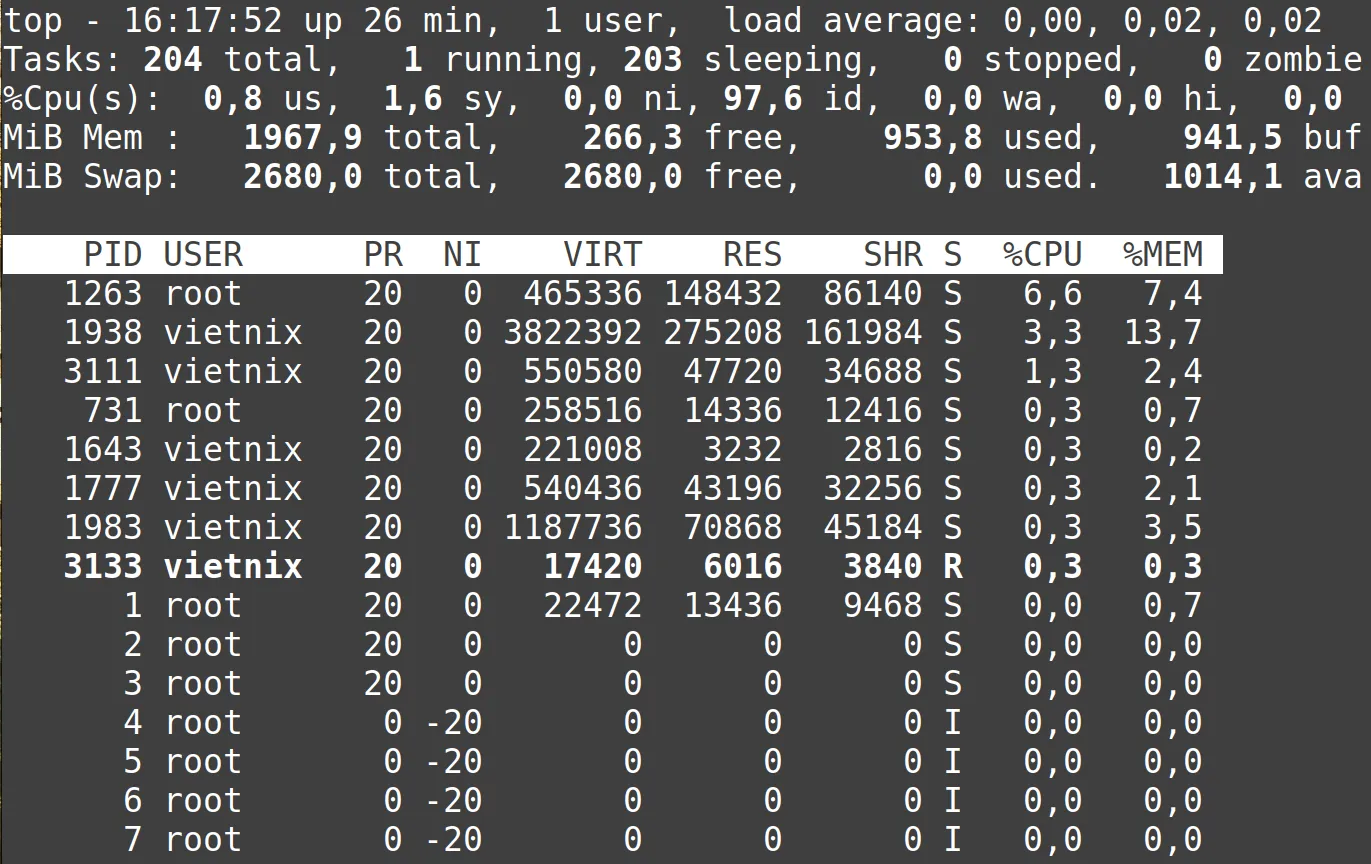The width and height of the screenshot is (1371, 864).
Task: Click the RES column header
Action: coord(752,255)
